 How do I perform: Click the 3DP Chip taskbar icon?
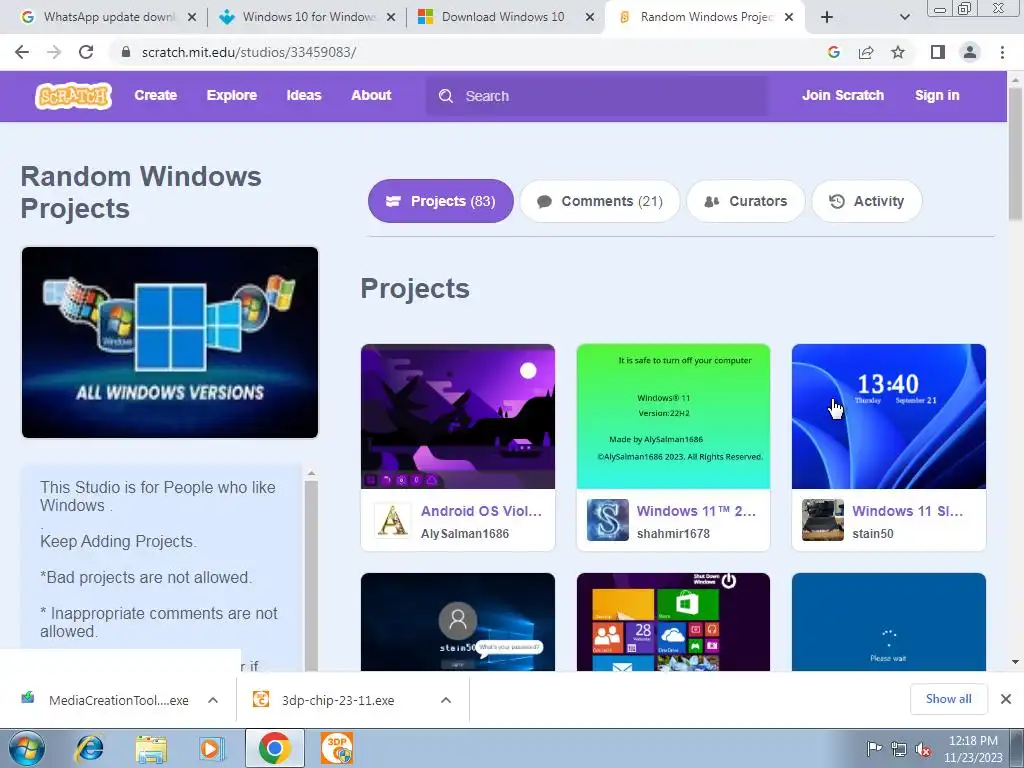pos(337,748)
